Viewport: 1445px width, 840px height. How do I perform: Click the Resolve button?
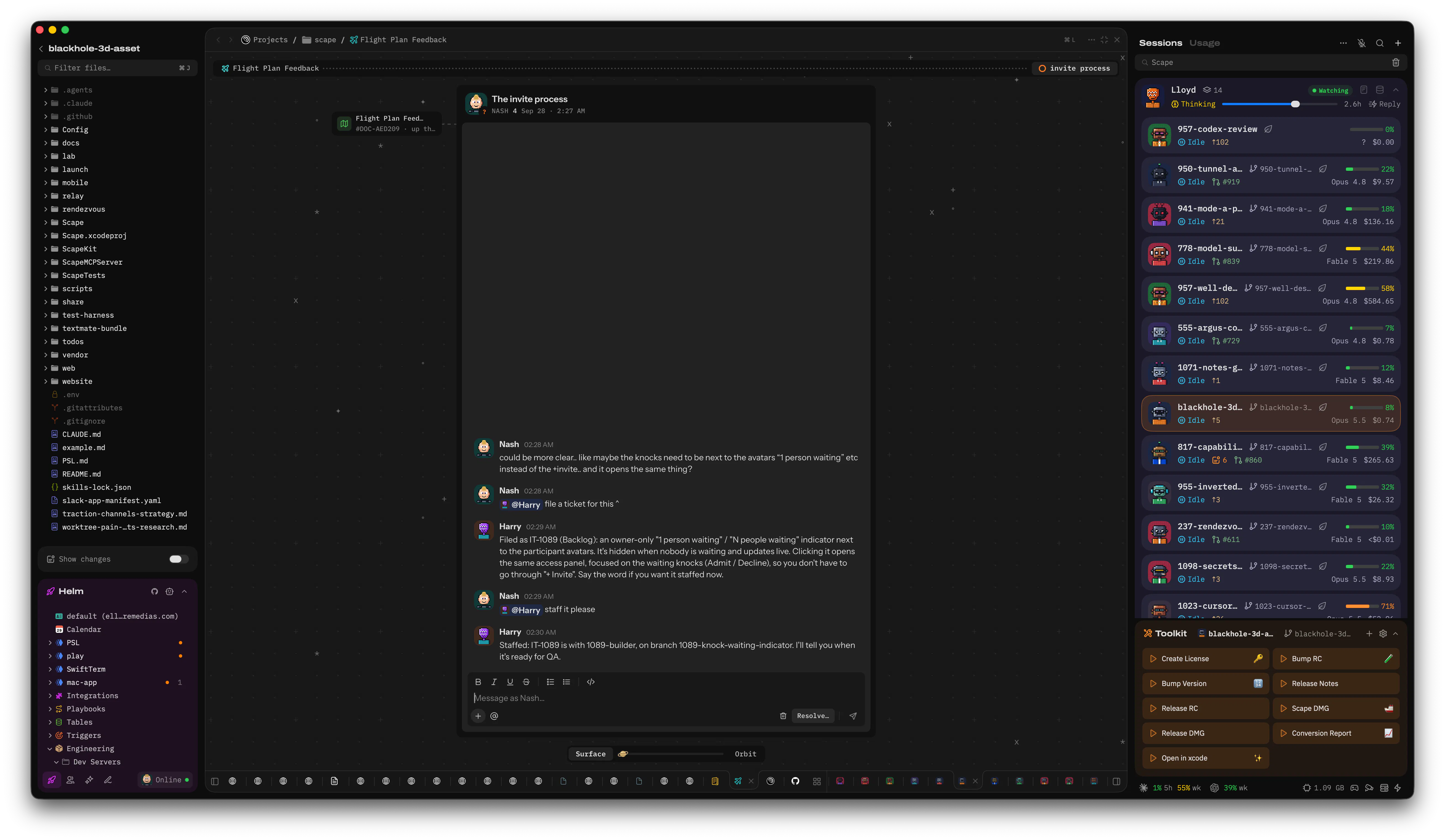click(x=813, y=716)
